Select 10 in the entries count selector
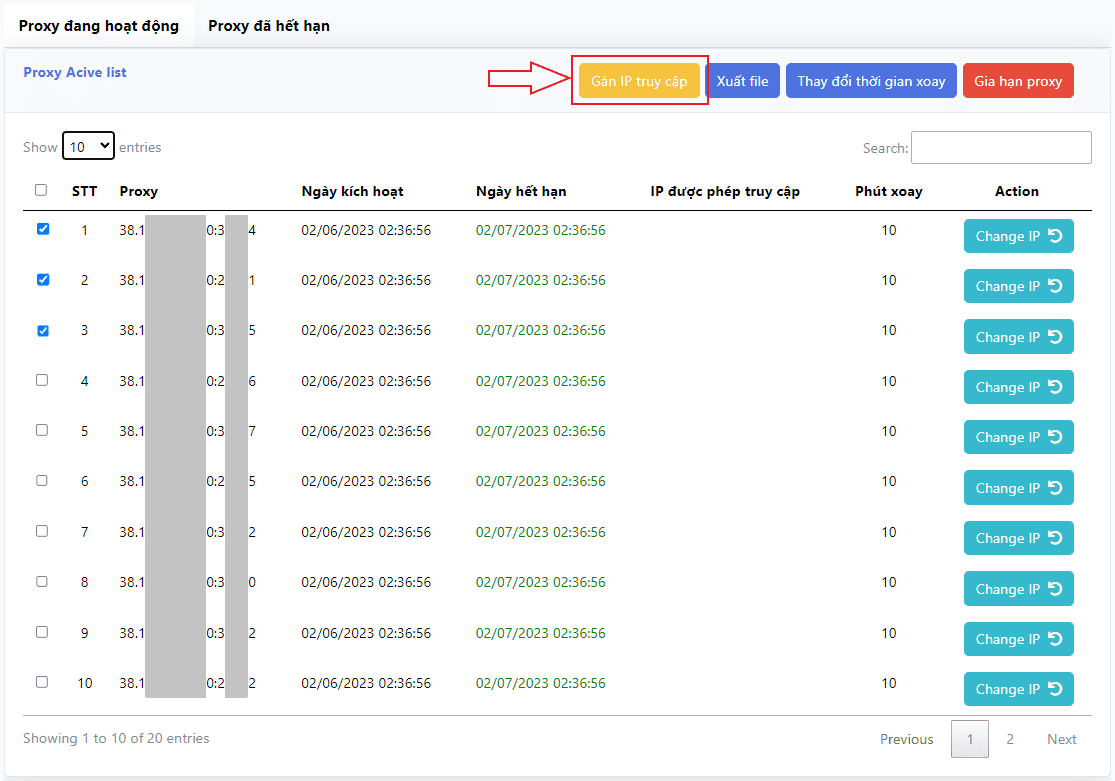This screenshot has width=1115, height=781. [88, 146]
